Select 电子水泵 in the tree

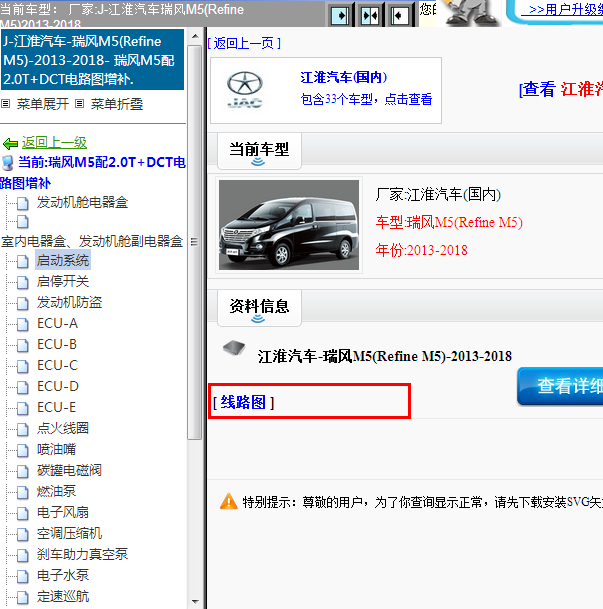(63, 575)
